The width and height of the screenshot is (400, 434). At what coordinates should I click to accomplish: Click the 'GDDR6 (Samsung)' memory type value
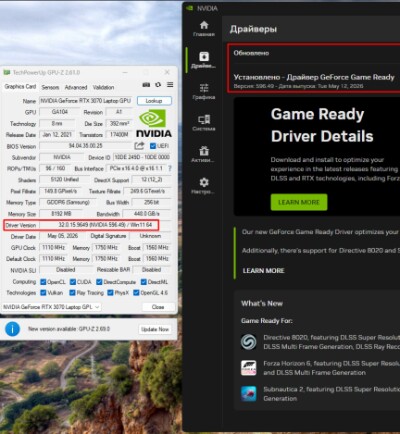tap(68, 202)
